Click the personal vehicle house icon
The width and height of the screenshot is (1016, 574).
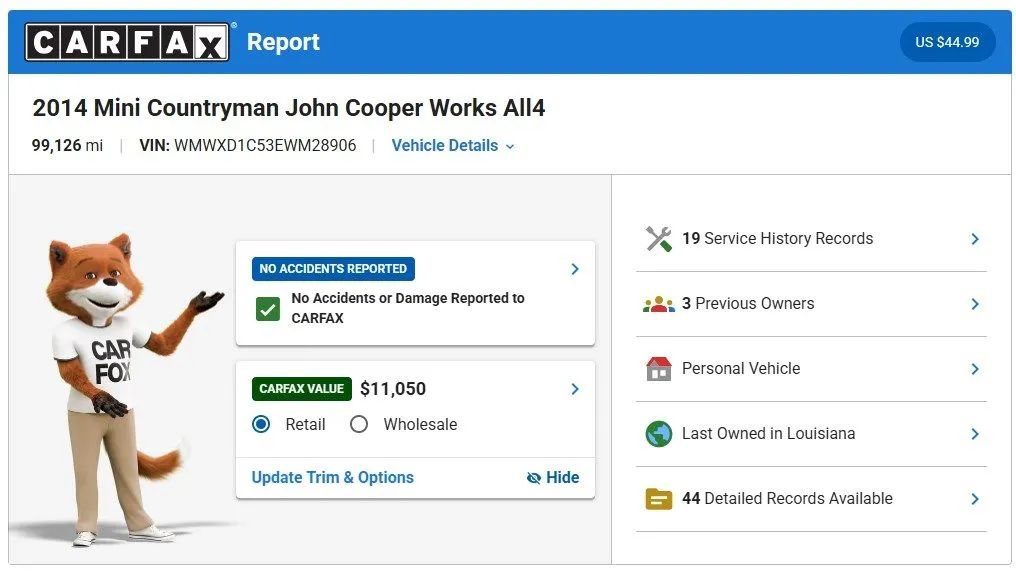(x=658, y=369)
